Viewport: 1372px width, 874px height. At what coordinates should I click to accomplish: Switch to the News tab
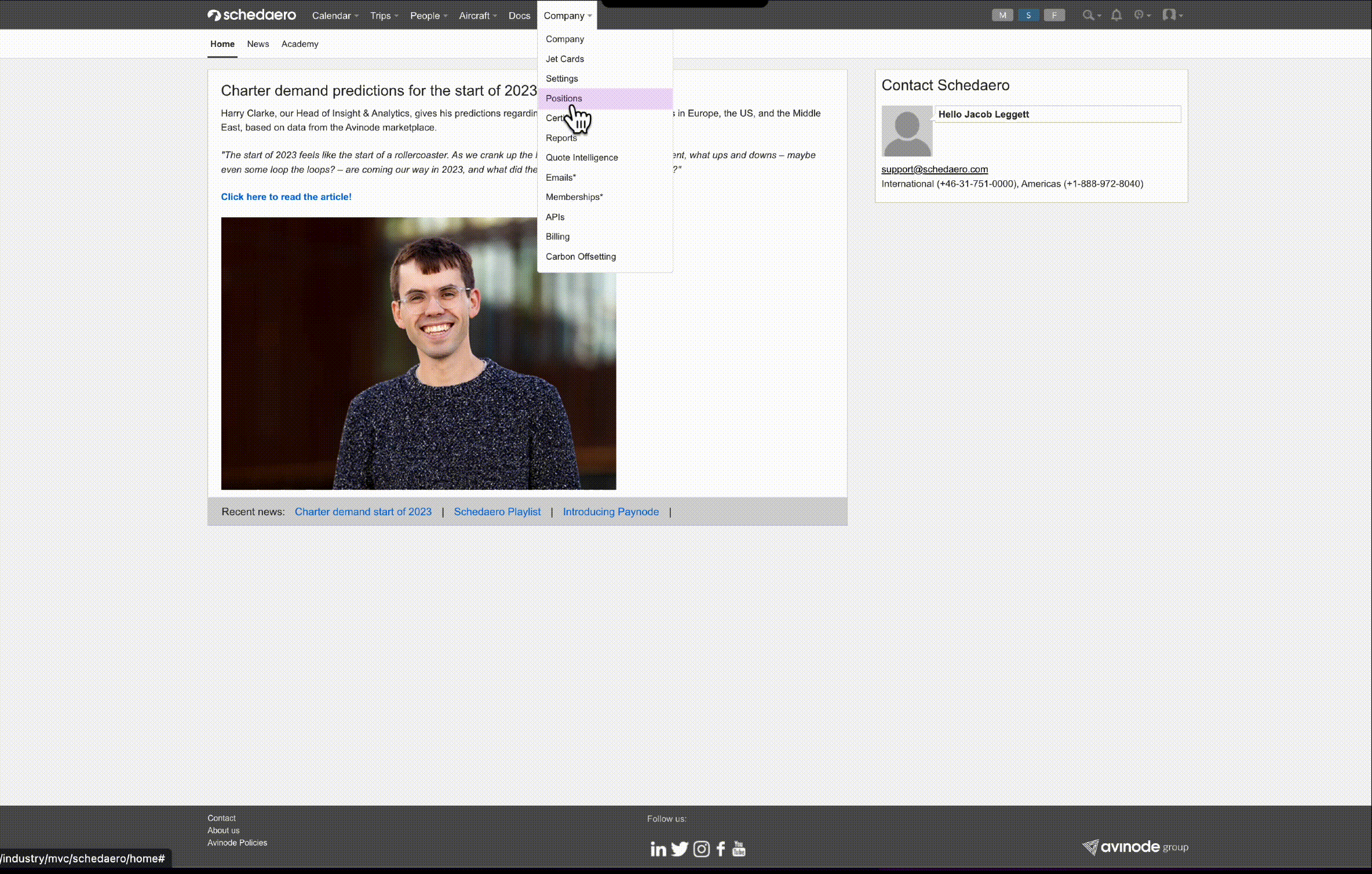point(258,44)
